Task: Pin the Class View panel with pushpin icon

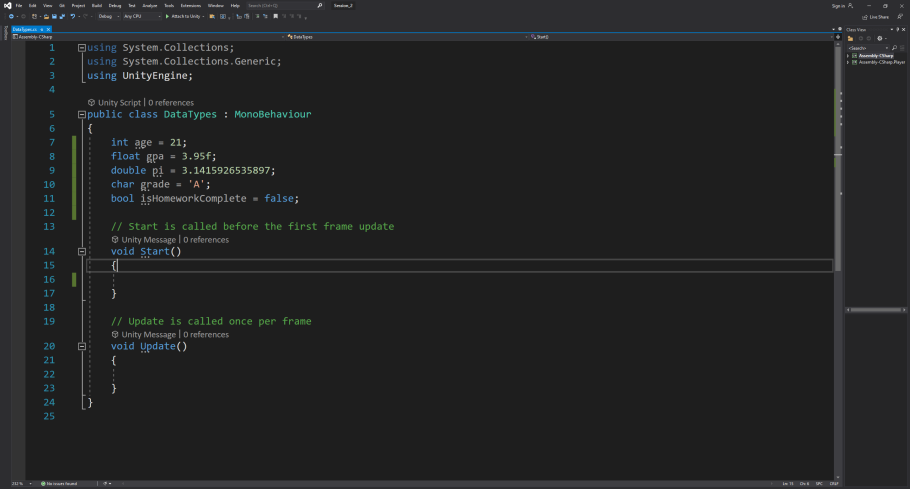Action: [x=898, y=30]
